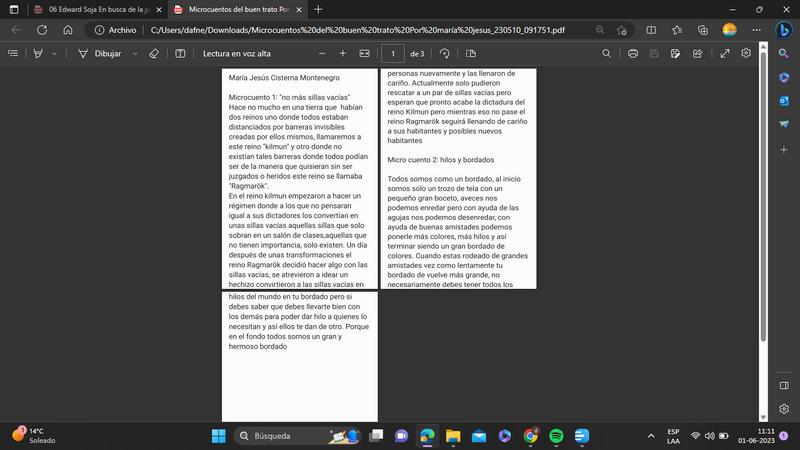Screen dimensions: 800x450
Task: Open sidebar settings gear at bottom
Action: tap(784, 409)
